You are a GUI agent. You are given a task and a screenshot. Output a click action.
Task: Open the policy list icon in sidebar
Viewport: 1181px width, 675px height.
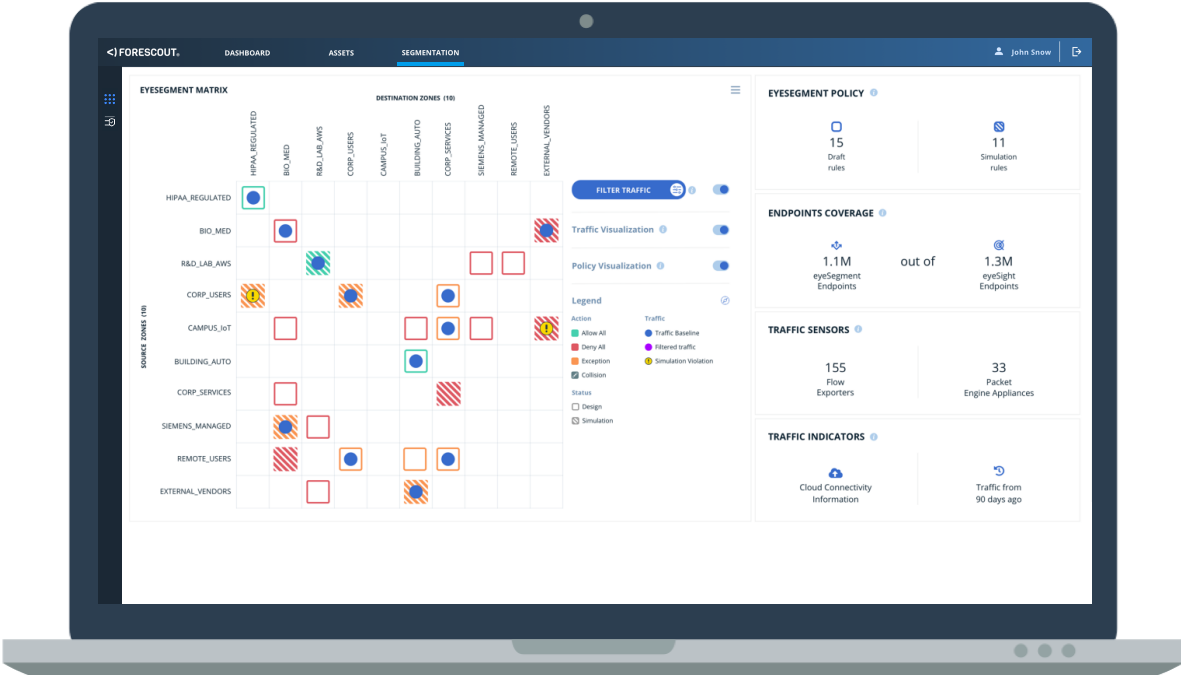pos(110,122)
